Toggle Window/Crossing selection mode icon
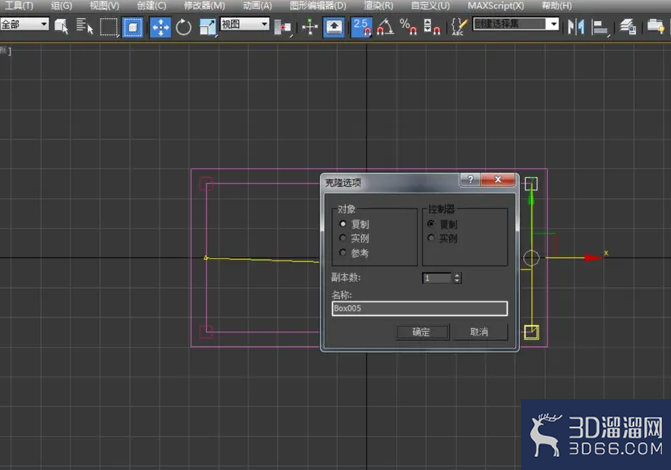The image size is (671, 470). pos(133,27)
